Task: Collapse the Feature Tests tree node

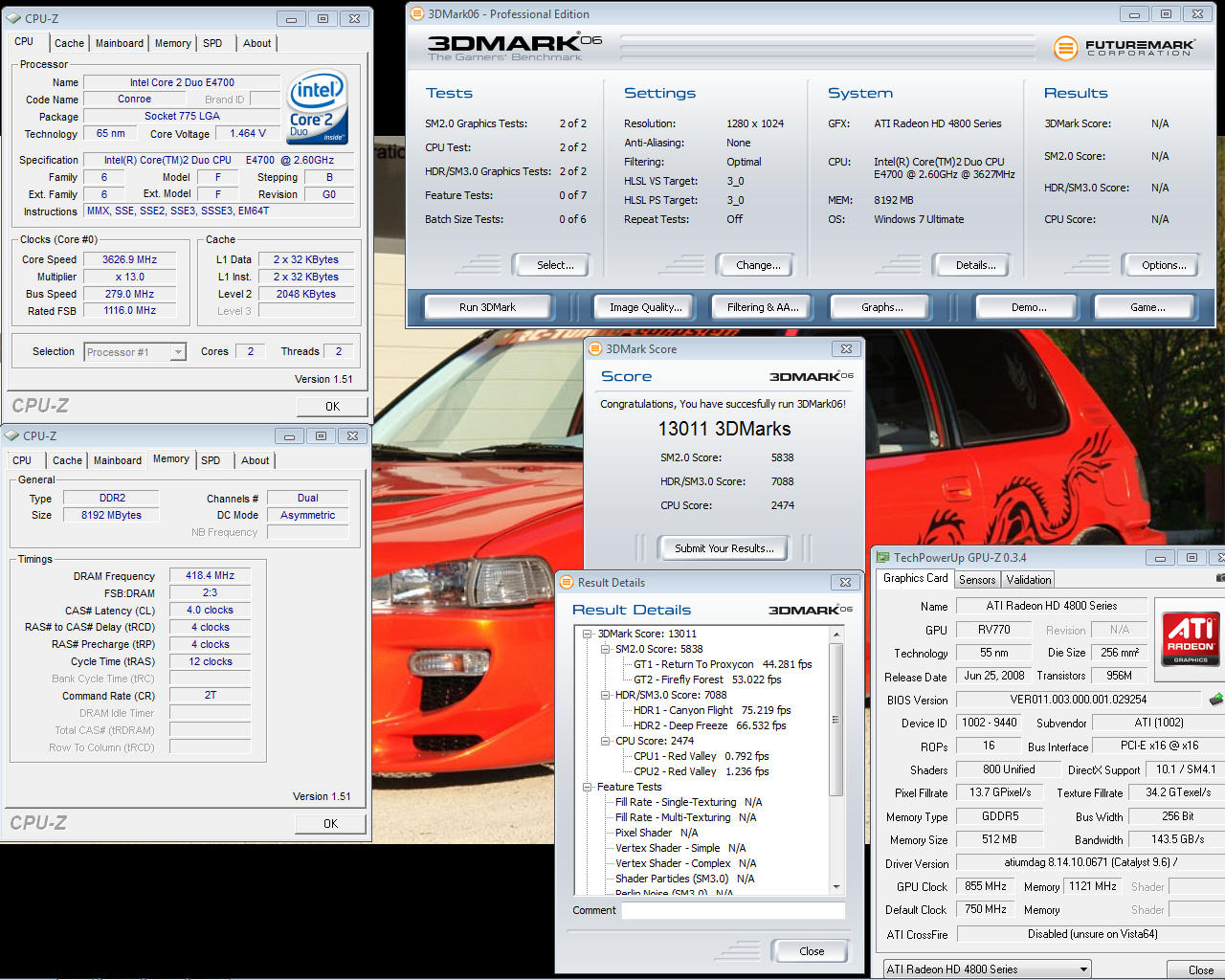Action: pyautogui.click(x=588, y=787)
